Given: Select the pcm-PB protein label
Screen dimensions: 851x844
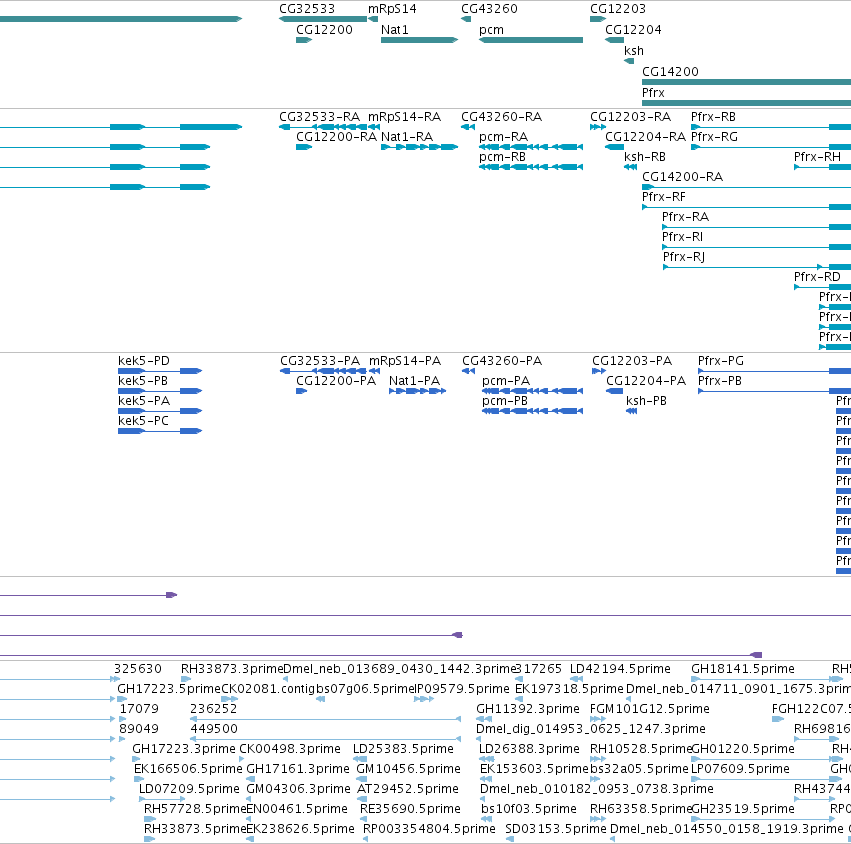Looking at the screenshot, I should pos(505,401).
